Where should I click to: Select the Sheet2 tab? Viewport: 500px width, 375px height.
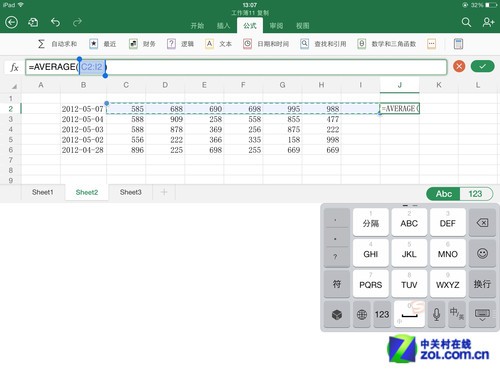tap(87, 192)
